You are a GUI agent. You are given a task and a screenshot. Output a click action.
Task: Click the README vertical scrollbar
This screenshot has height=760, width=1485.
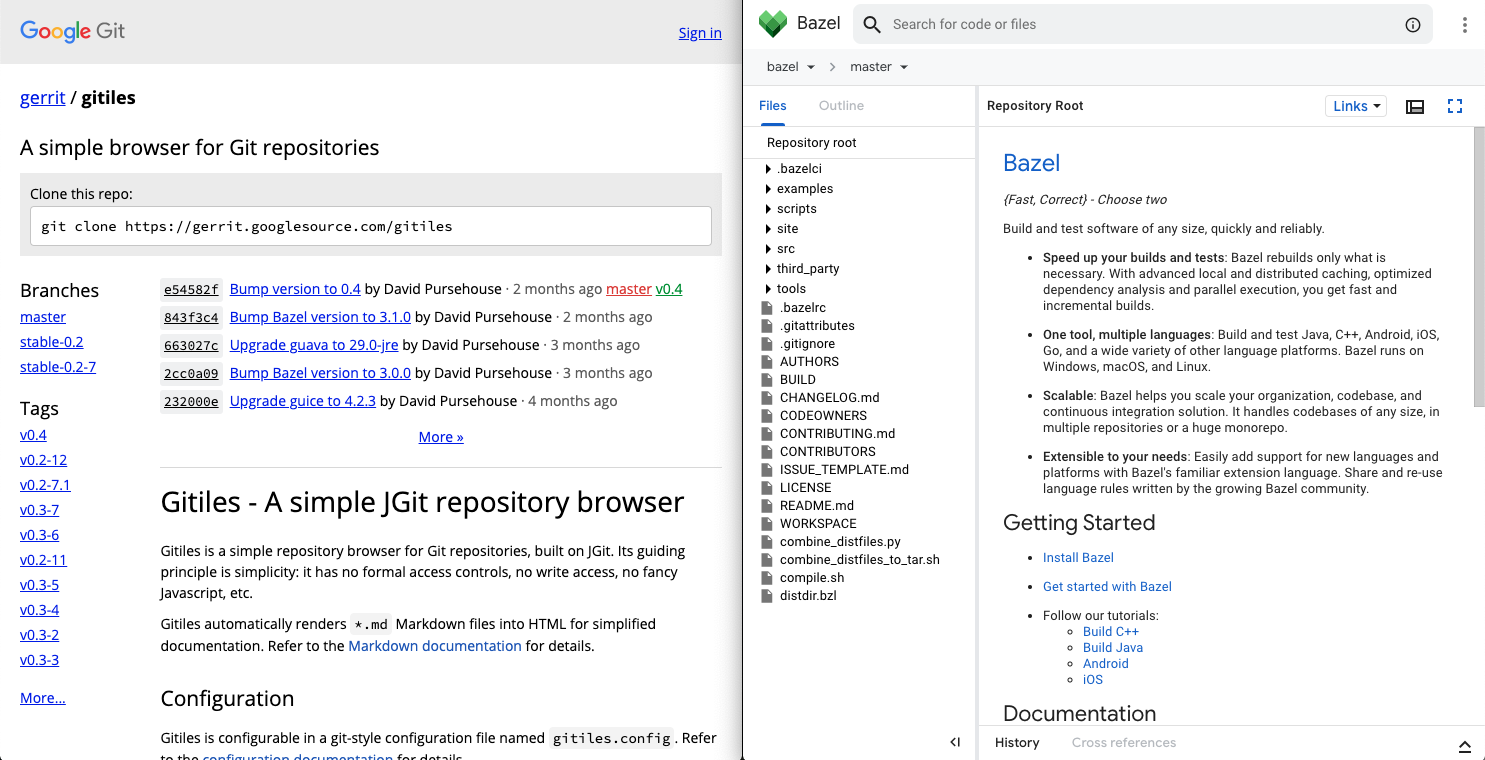[1479, 267]
